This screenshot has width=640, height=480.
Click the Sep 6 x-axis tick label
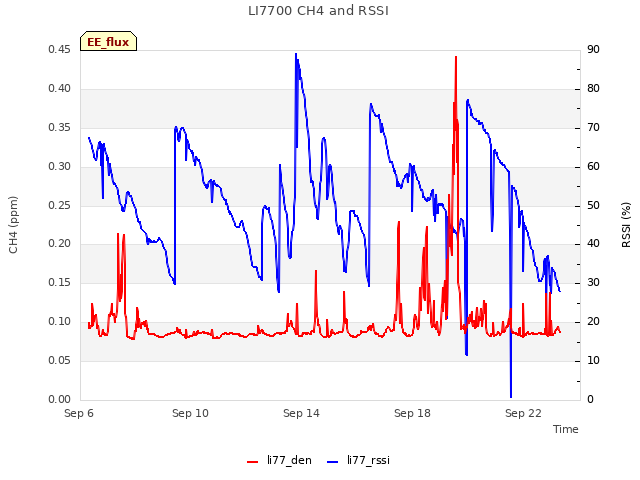pyautogui.click(x=79, y=413)
